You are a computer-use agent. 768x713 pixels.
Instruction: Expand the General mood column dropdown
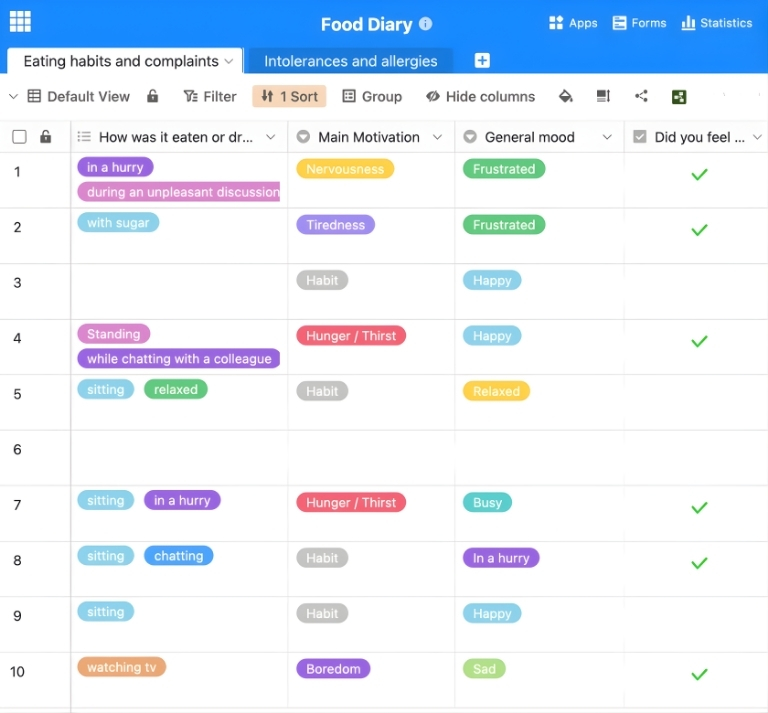[607, 138]
